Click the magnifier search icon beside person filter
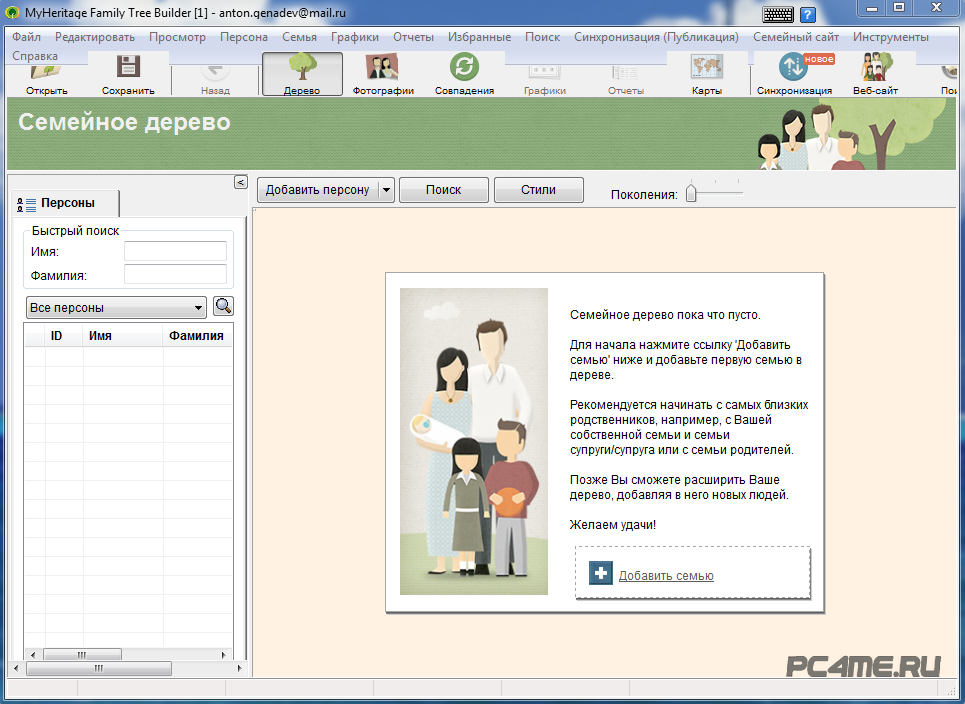Image resolution: width=965 pixels, height=704 pixels. pos(223,307)
